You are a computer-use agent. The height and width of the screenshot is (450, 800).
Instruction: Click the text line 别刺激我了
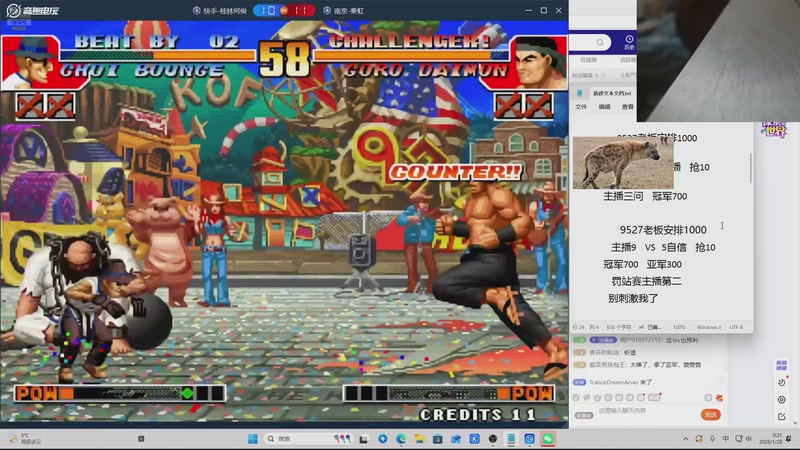633,298
